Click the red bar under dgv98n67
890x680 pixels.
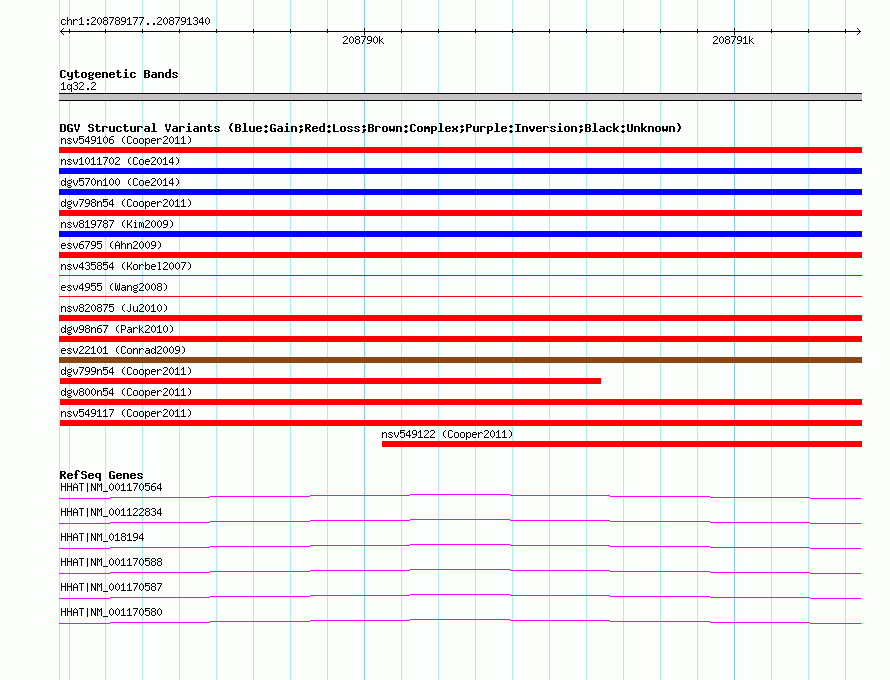(x=460, y=339)
